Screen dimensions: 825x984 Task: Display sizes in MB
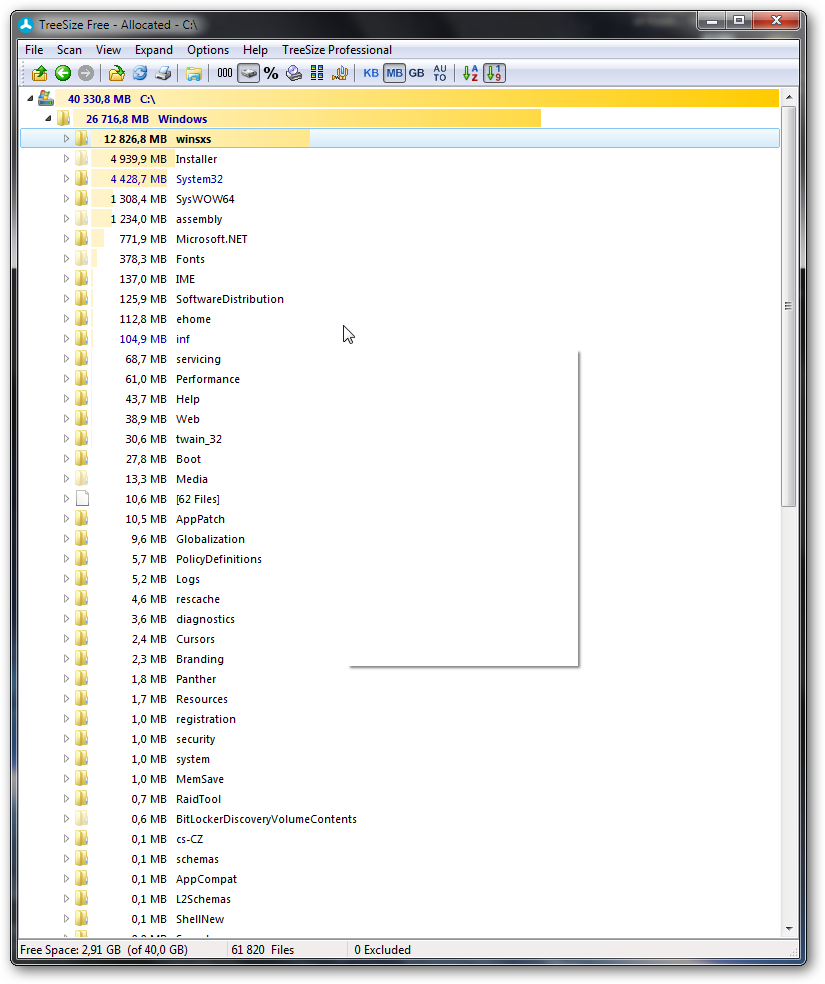394,73
